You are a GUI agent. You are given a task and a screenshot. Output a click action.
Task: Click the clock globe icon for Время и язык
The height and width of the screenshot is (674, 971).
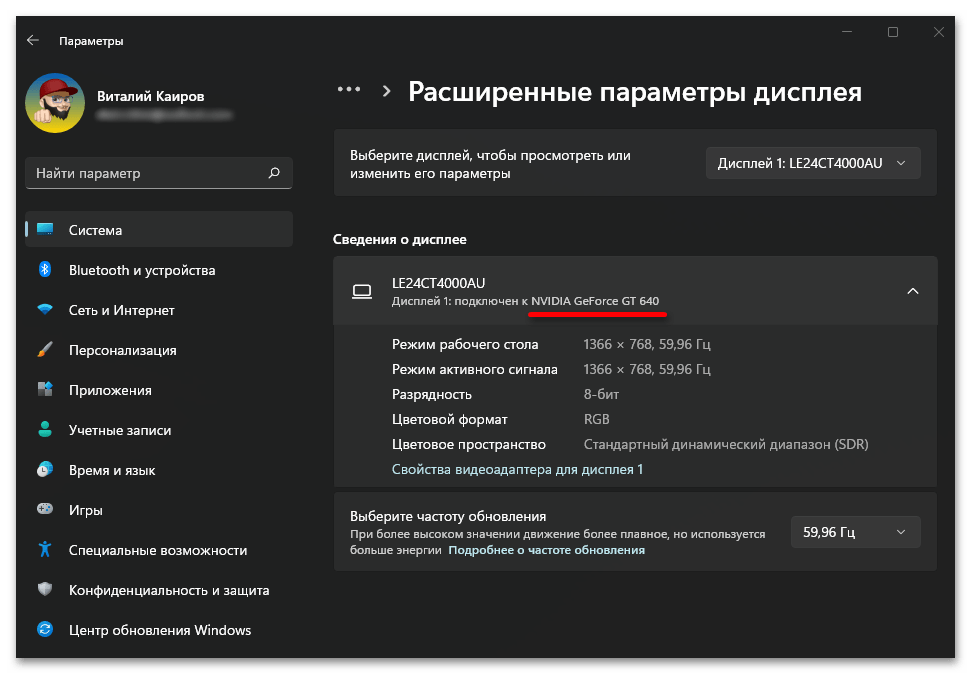click(45, 470)
